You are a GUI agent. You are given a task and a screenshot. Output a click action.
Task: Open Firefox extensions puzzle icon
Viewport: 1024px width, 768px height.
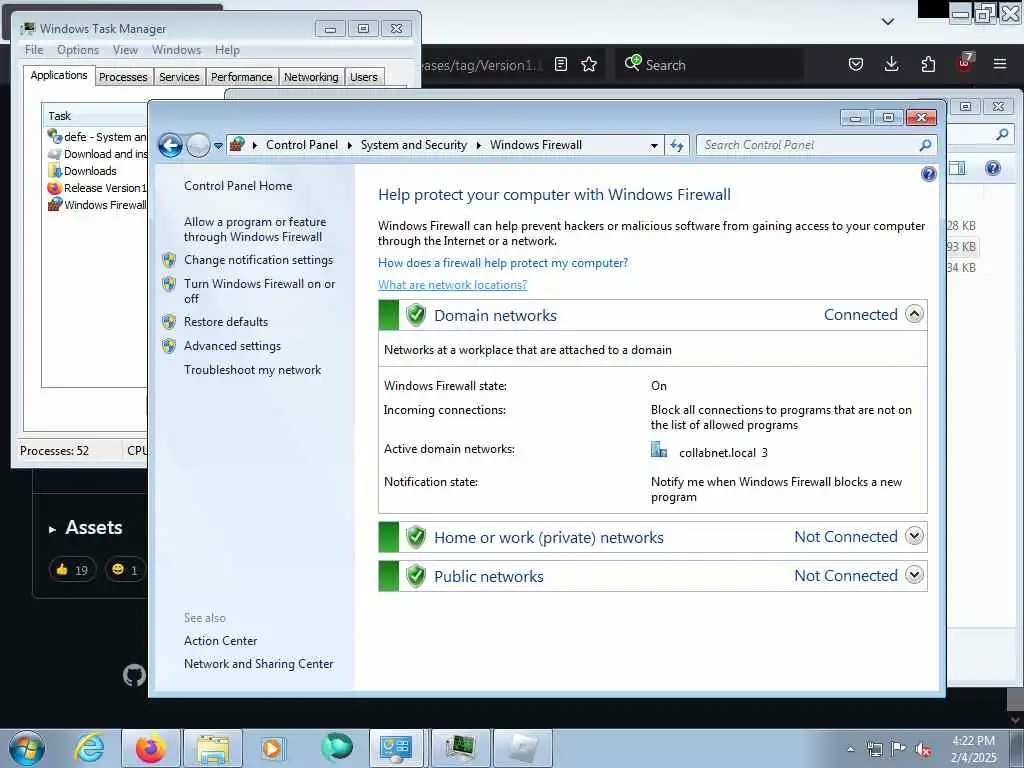(928, 64)
